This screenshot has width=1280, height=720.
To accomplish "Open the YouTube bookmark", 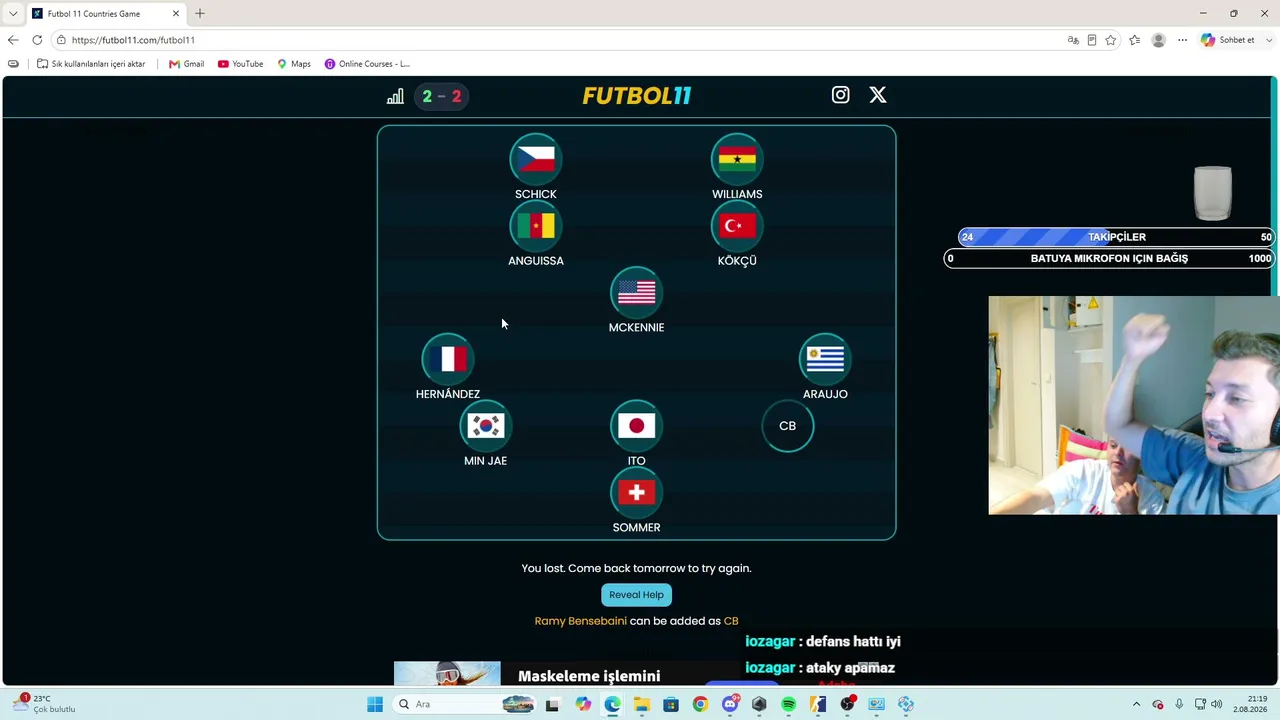I will point(240,64).
